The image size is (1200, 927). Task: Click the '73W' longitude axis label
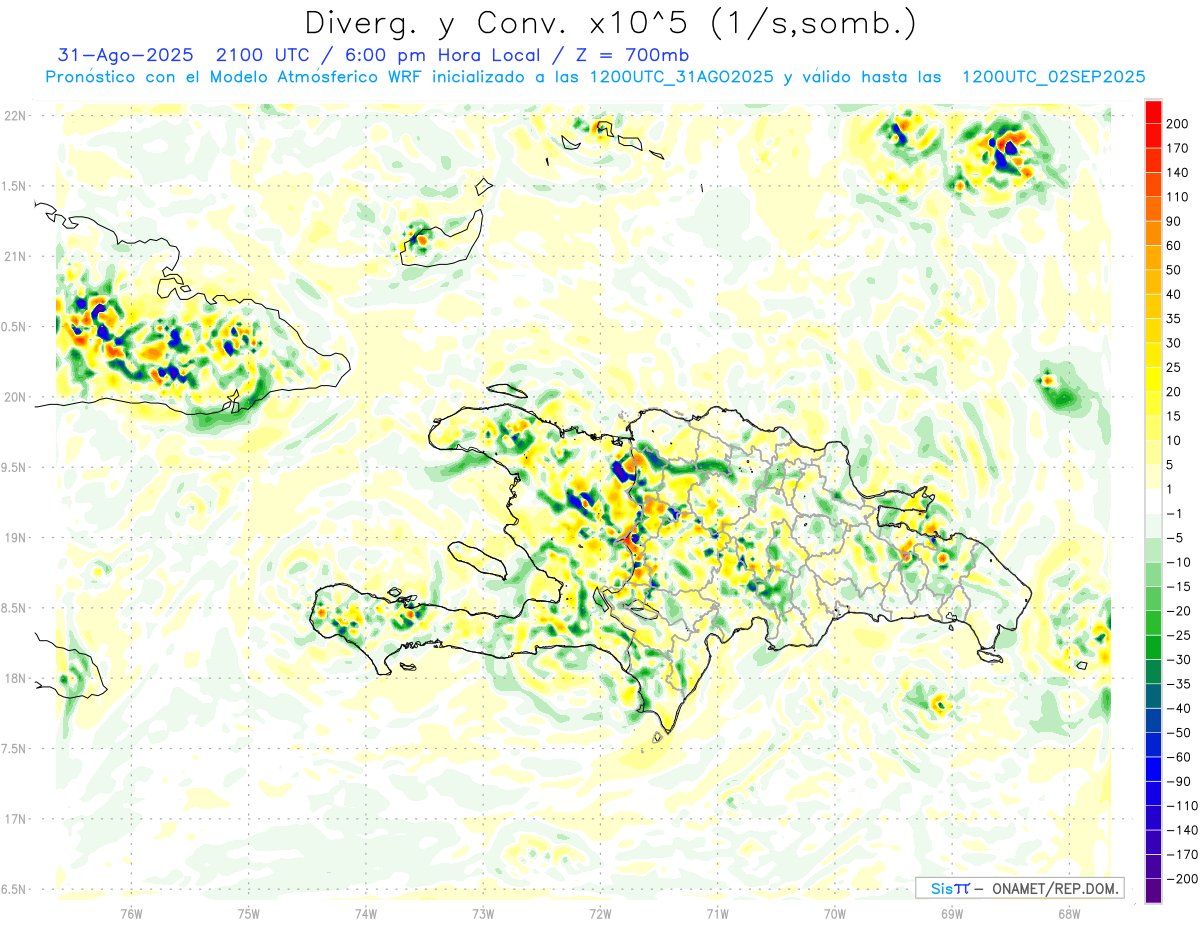[x=483, y=913]
